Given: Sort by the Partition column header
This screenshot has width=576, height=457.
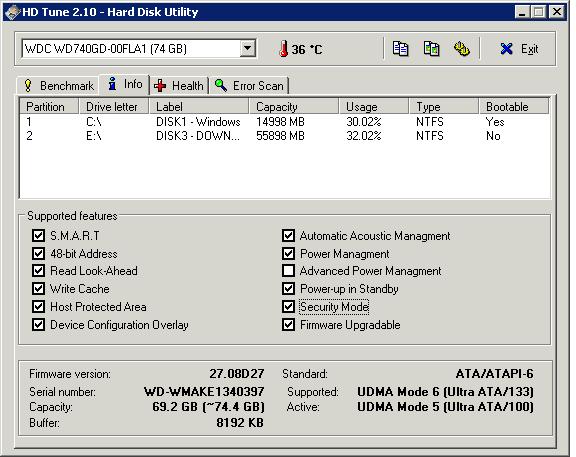Looking at the screenshot, I should (x=49, y=107).
